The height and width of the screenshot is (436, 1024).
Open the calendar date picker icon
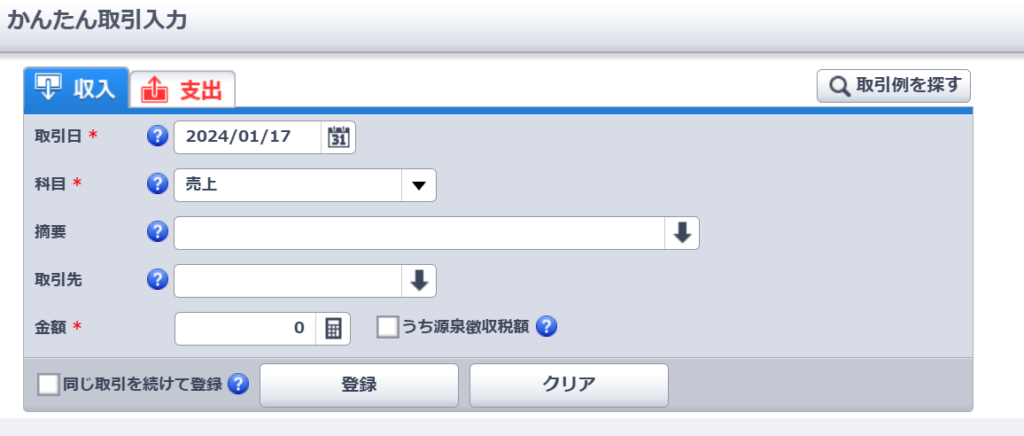click(339, 137)
